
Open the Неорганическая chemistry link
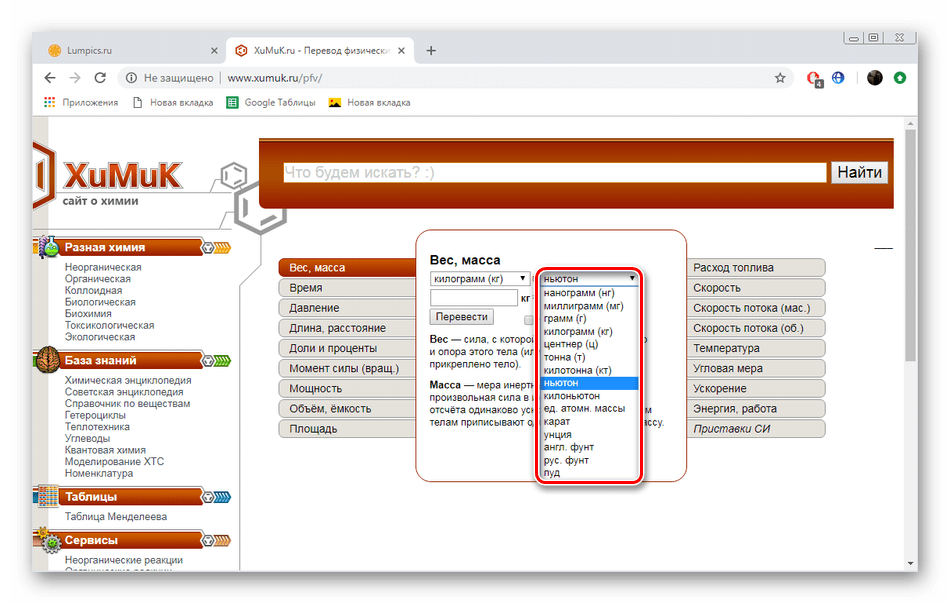pyautogui.click(x=103, y=267)
